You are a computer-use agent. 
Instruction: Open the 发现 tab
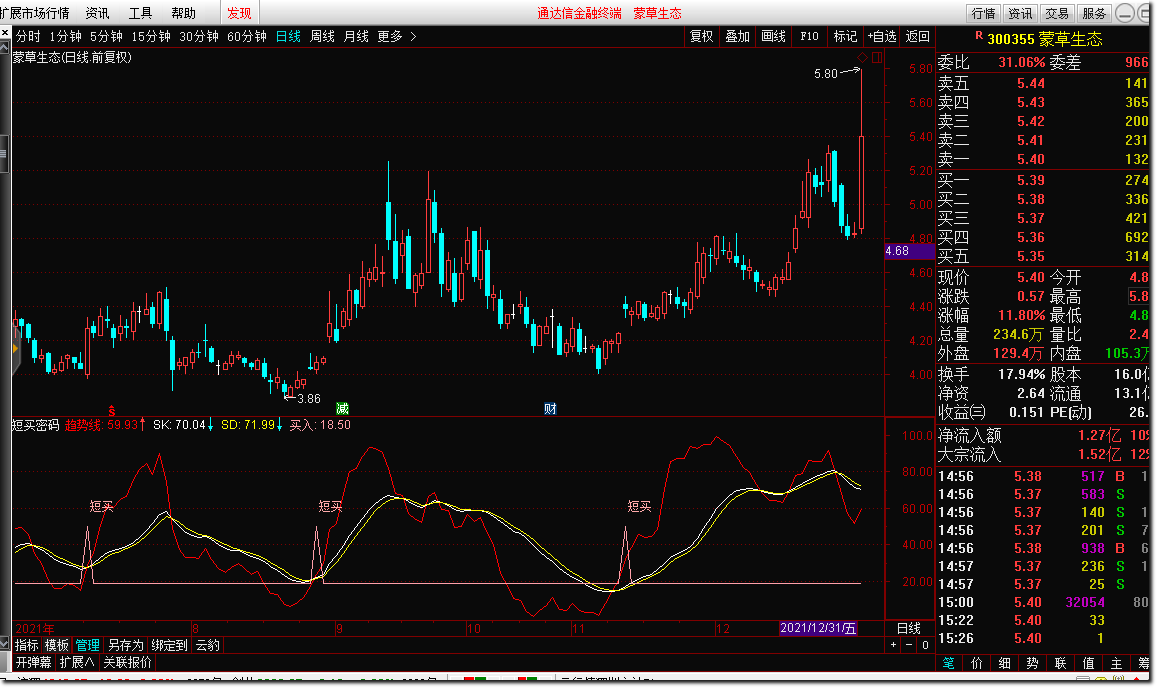coord(239,13)
